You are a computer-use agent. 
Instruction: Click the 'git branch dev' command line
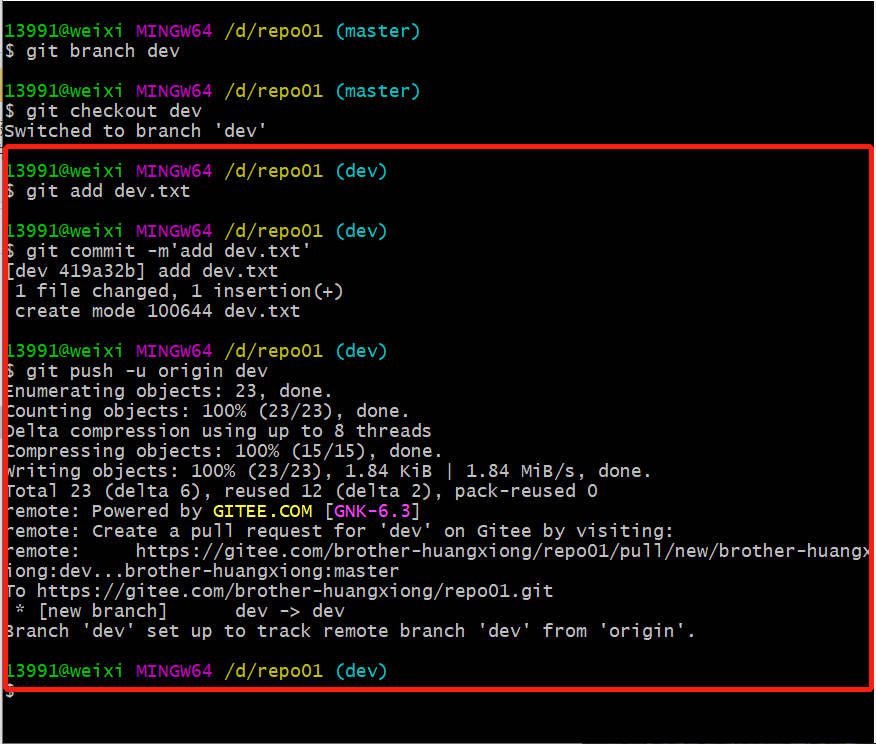click(x=92, y=51)
